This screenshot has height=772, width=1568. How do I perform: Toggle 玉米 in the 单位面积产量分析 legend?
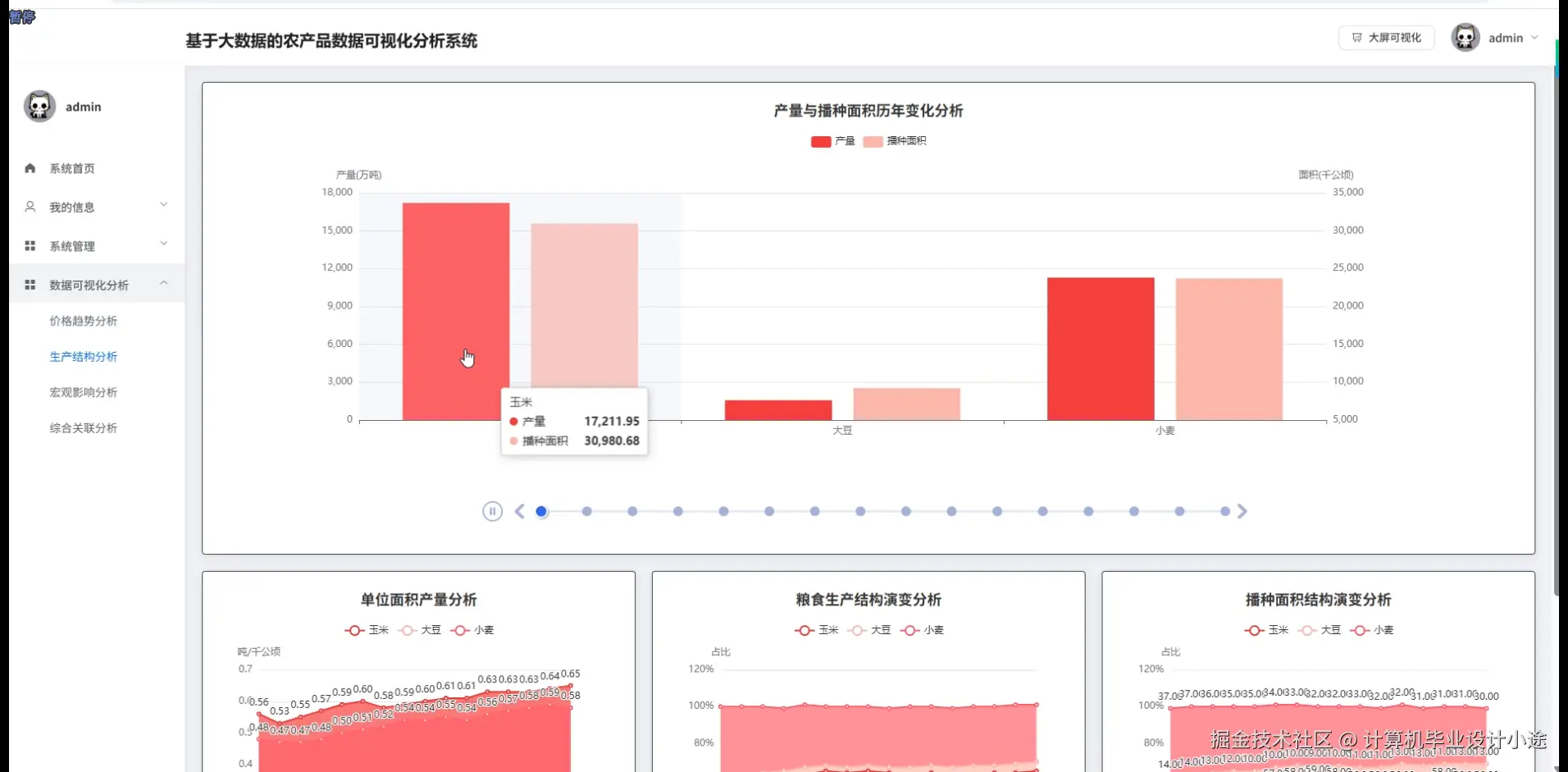coord(367,630)
